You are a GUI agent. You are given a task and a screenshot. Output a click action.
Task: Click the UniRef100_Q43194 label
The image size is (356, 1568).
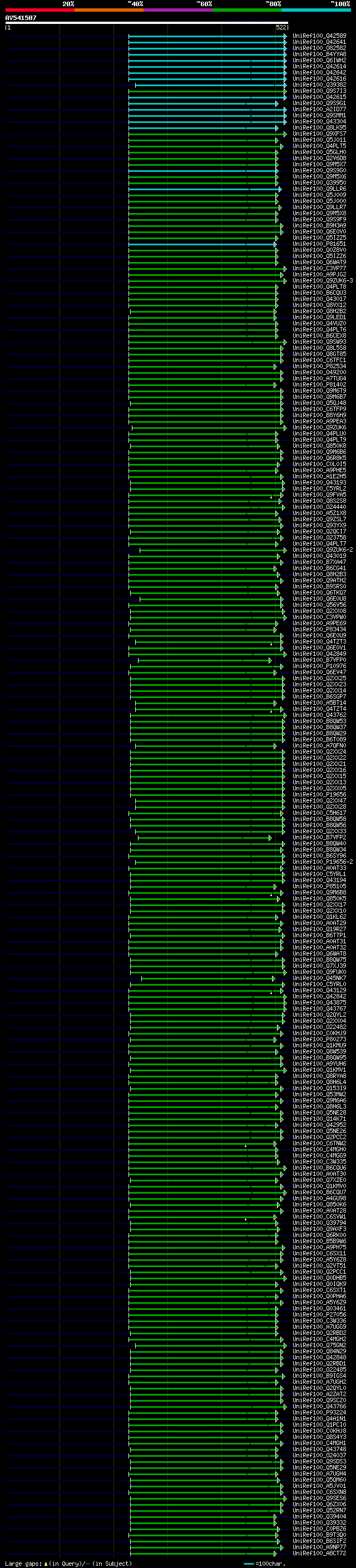click(x=319, y=880)
